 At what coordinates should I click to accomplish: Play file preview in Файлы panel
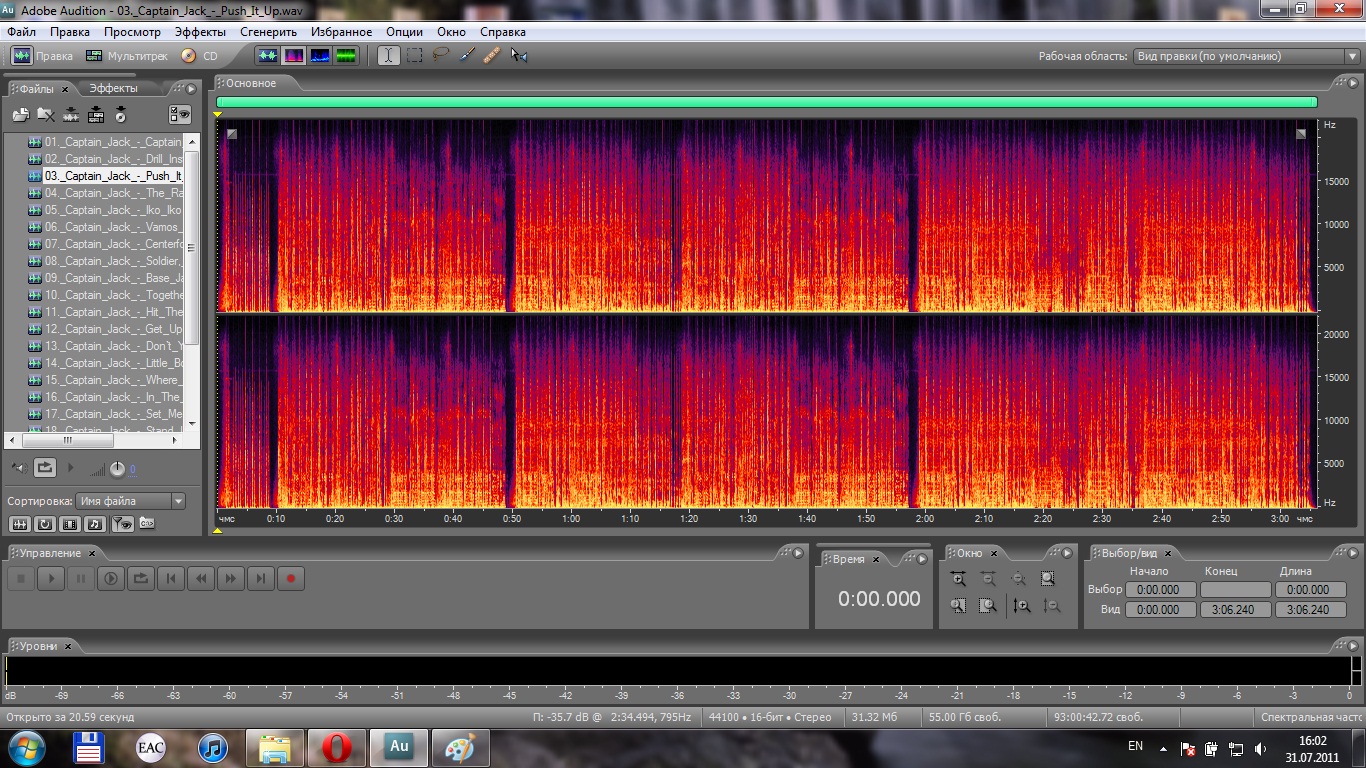70,467
